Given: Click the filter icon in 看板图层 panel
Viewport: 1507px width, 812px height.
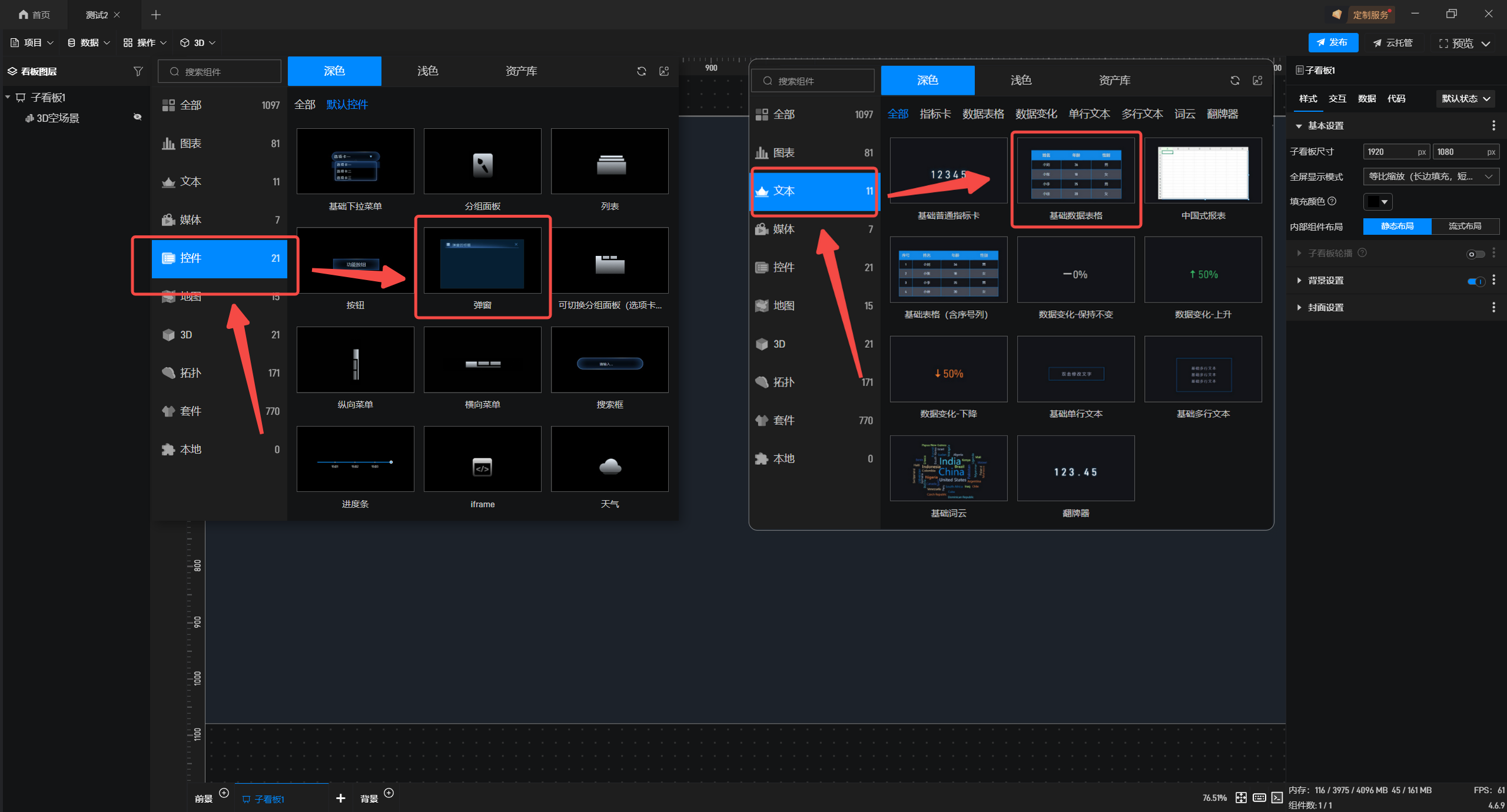Looking at the screenshot, I should point(138,71).
